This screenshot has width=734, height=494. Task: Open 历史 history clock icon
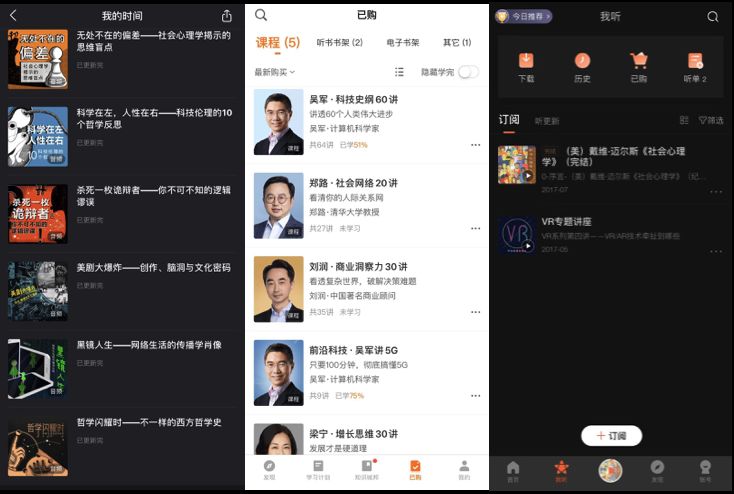(582, 61)
